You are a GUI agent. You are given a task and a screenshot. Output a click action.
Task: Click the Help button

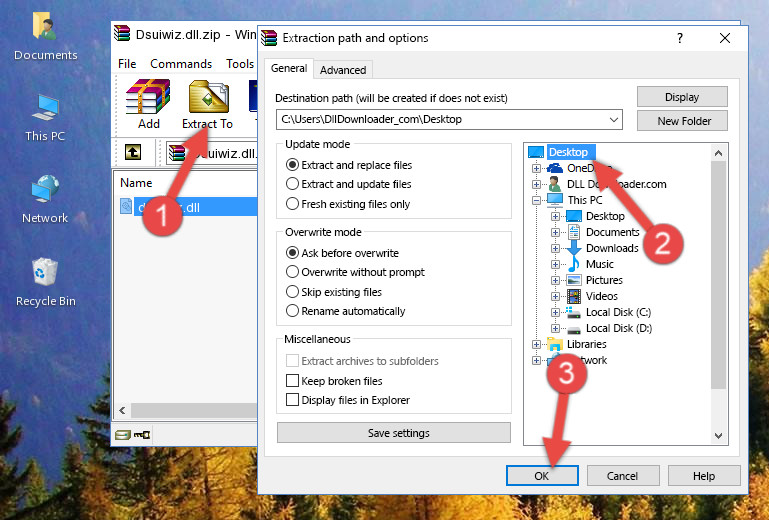tap(704, 476)
